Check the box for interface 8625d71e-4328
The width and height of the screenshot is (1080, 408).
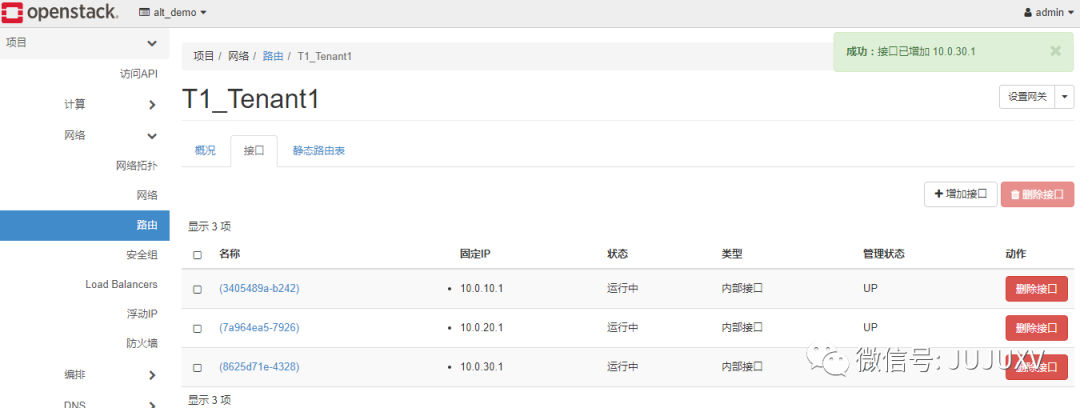[x=197, y=367]
